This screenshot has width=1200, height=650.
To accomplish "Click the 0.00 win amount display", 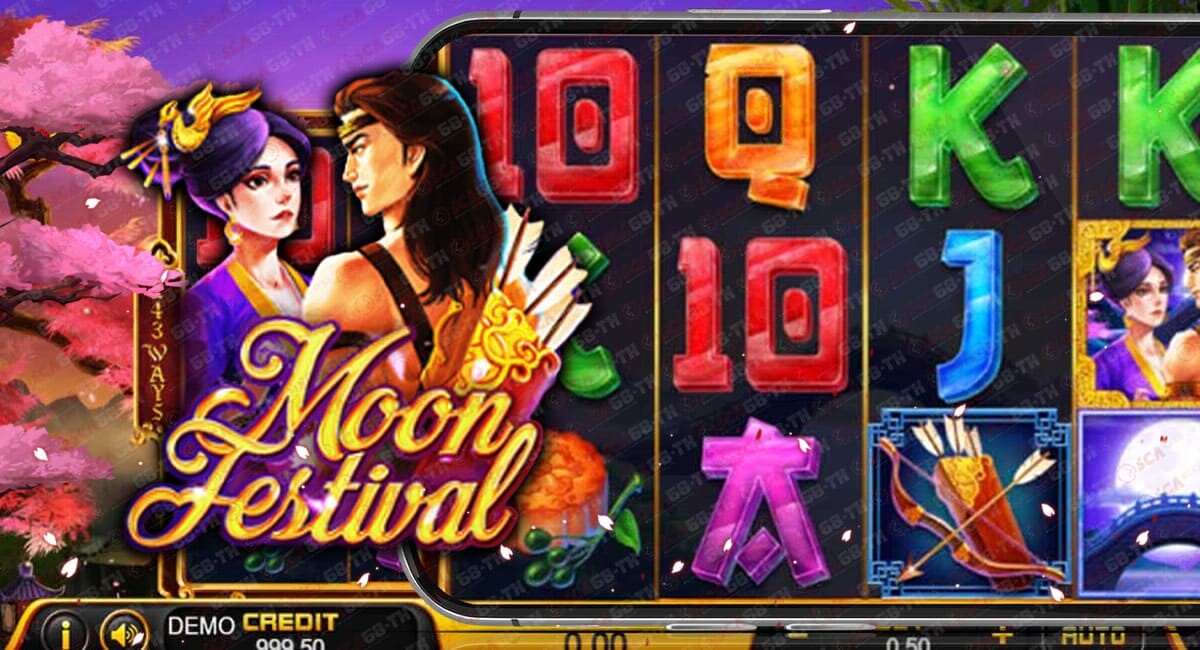I will coord(596,640).
